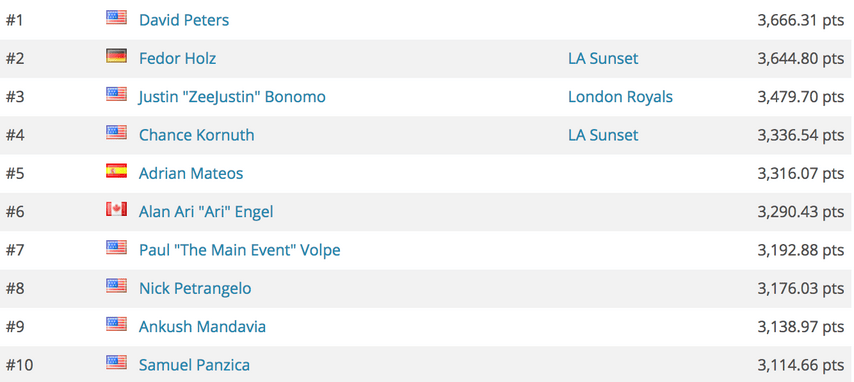Viewport: 854px width, 382px height.
Task: Click the German flag next to Fedor Holz
Action: click(116, 56)
